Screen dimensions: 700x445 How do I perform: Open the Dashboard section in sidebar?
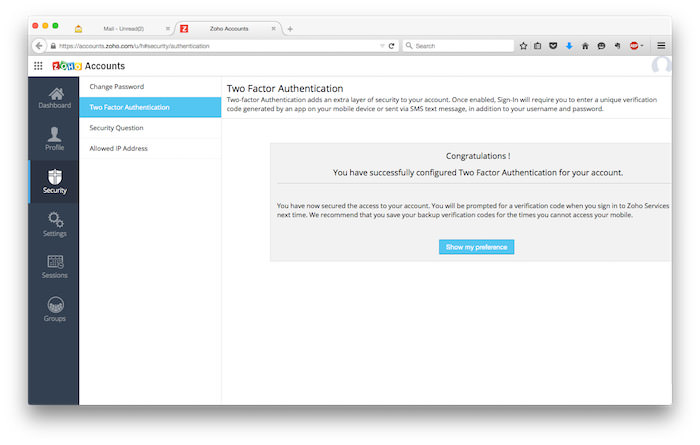point(54,98)
